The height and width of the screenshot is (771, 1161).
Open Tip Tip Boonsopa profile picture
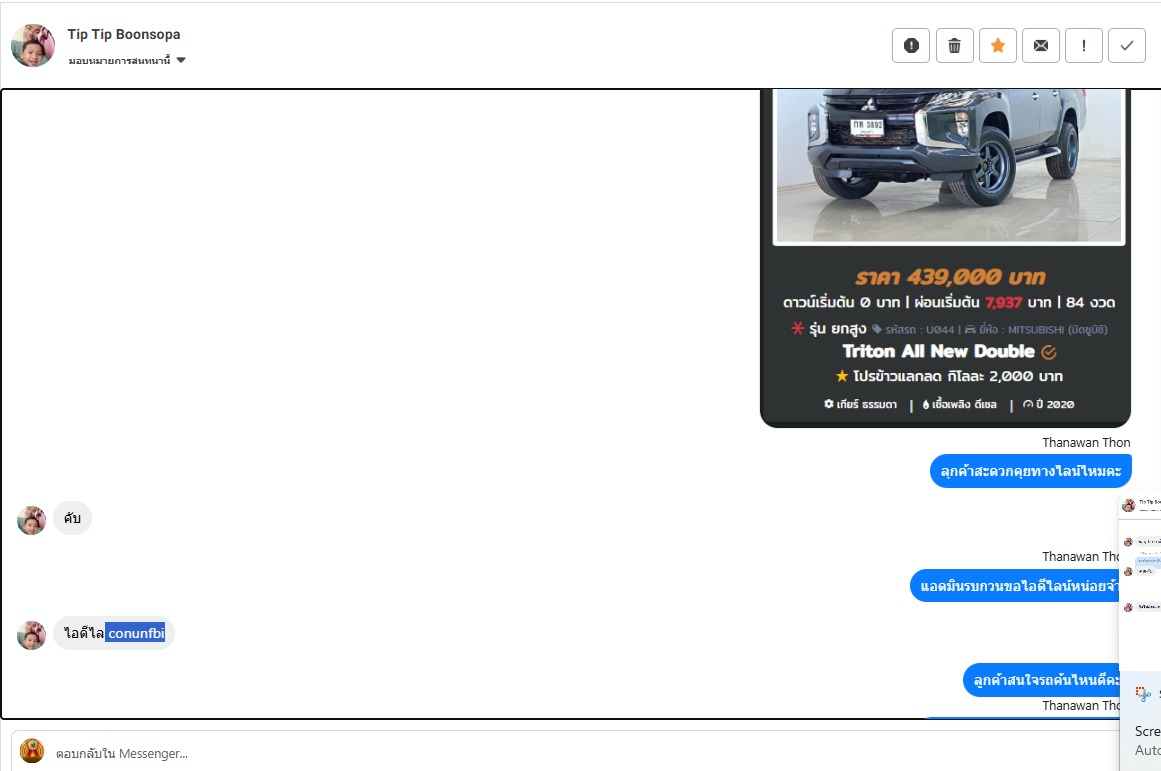click(x=33, y=45)
